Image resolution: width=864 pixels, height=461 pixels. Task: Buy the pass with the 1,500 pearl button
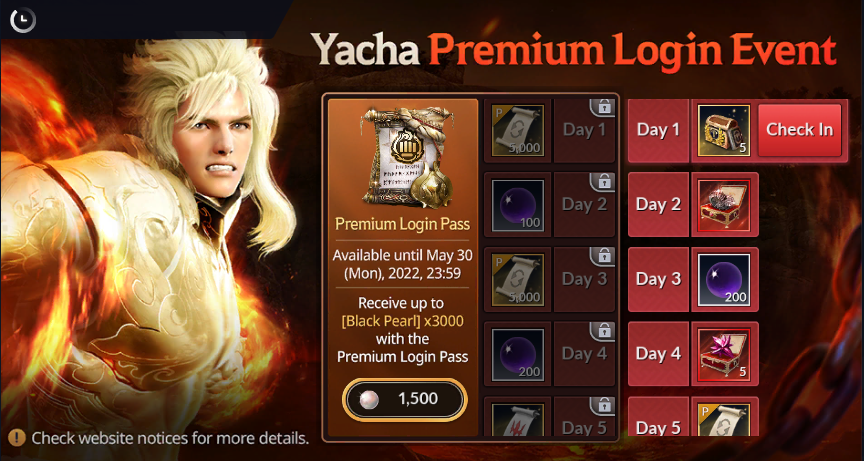[404, 399]
